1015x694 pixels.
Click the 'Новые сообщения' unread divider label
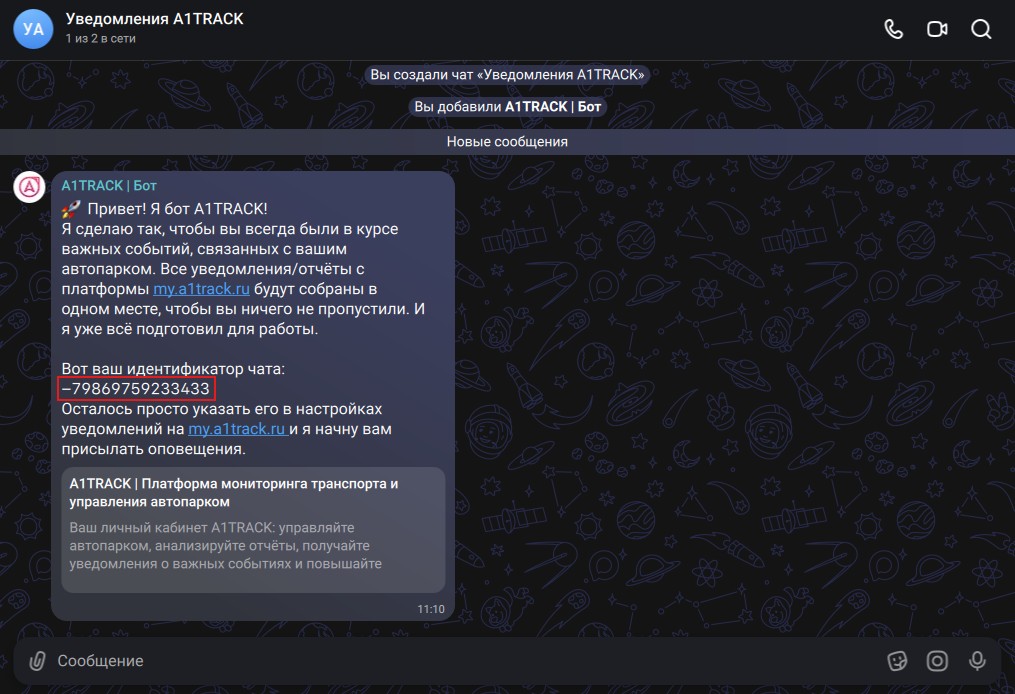coord(507,142)
